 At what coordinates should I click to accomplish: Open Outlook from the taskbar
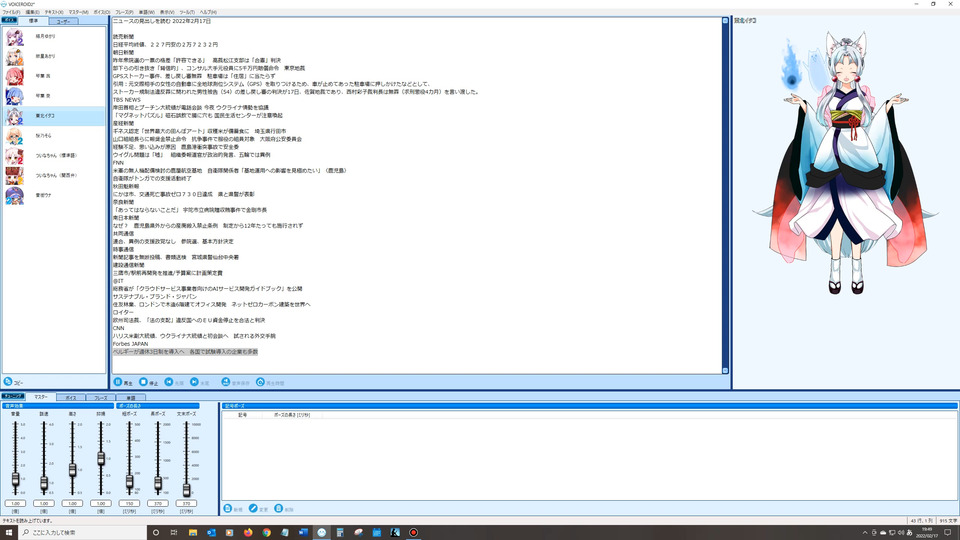211,532
